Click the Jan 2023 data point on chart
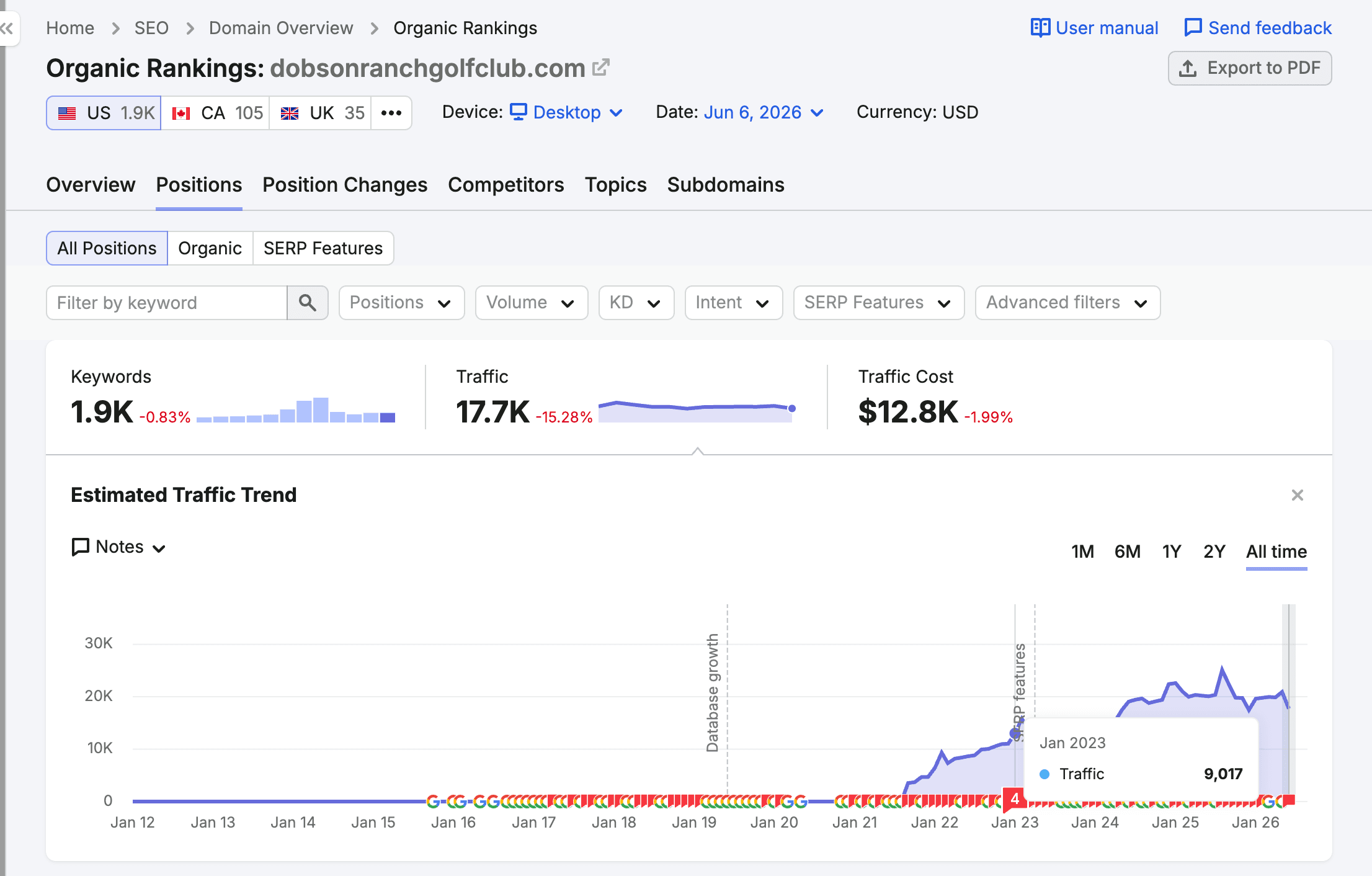1372x876 pixels. coord(1015,734)
